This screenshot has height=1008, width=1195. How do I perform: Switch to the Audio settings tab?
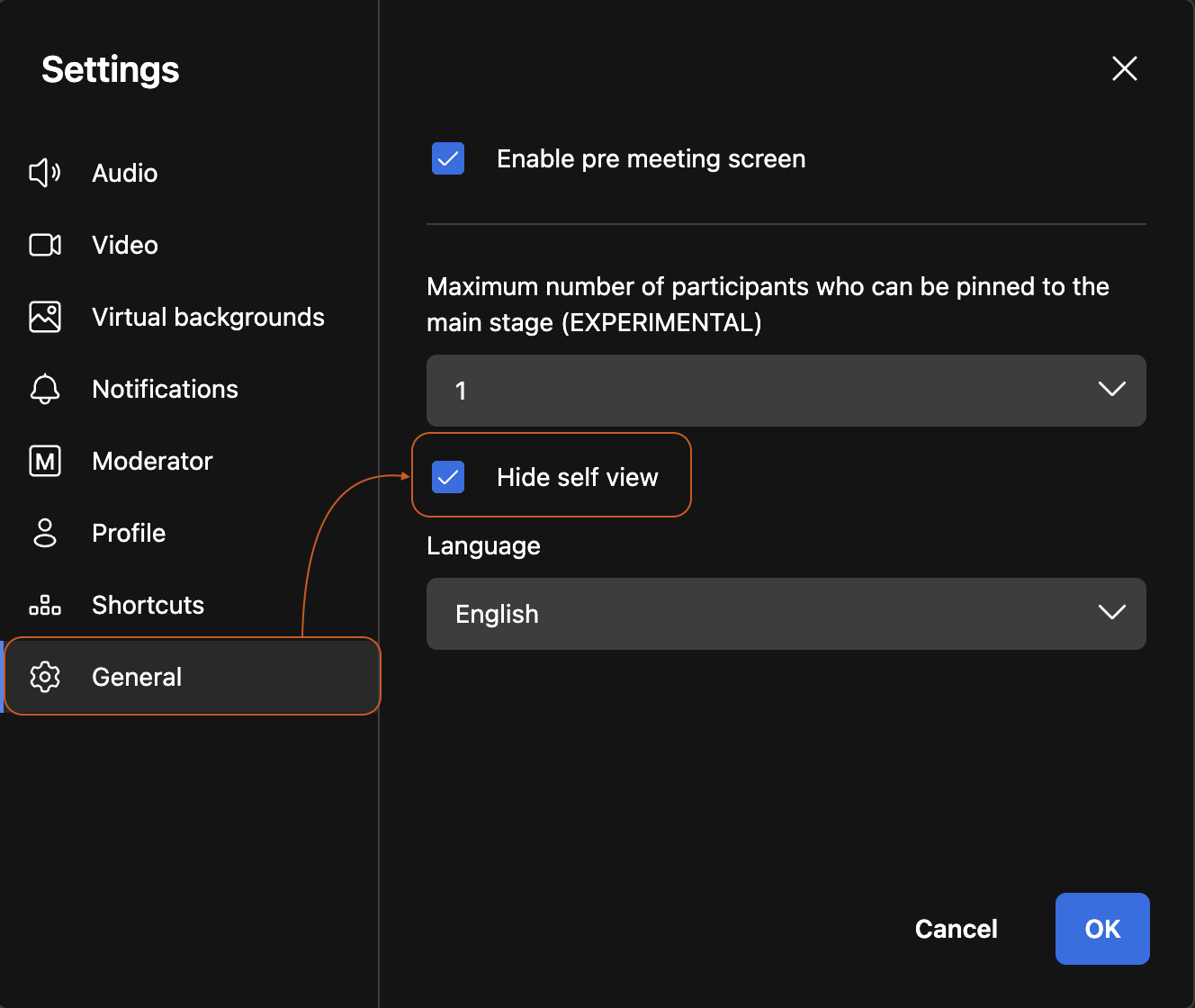191,173
